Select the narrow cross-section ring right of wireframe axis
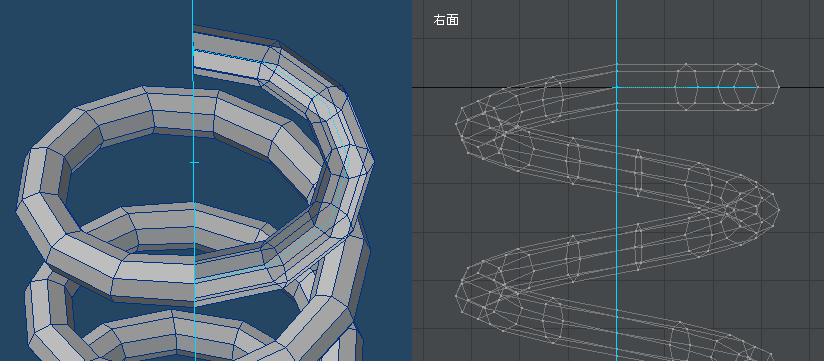The image size is (824, 361). 638,171
